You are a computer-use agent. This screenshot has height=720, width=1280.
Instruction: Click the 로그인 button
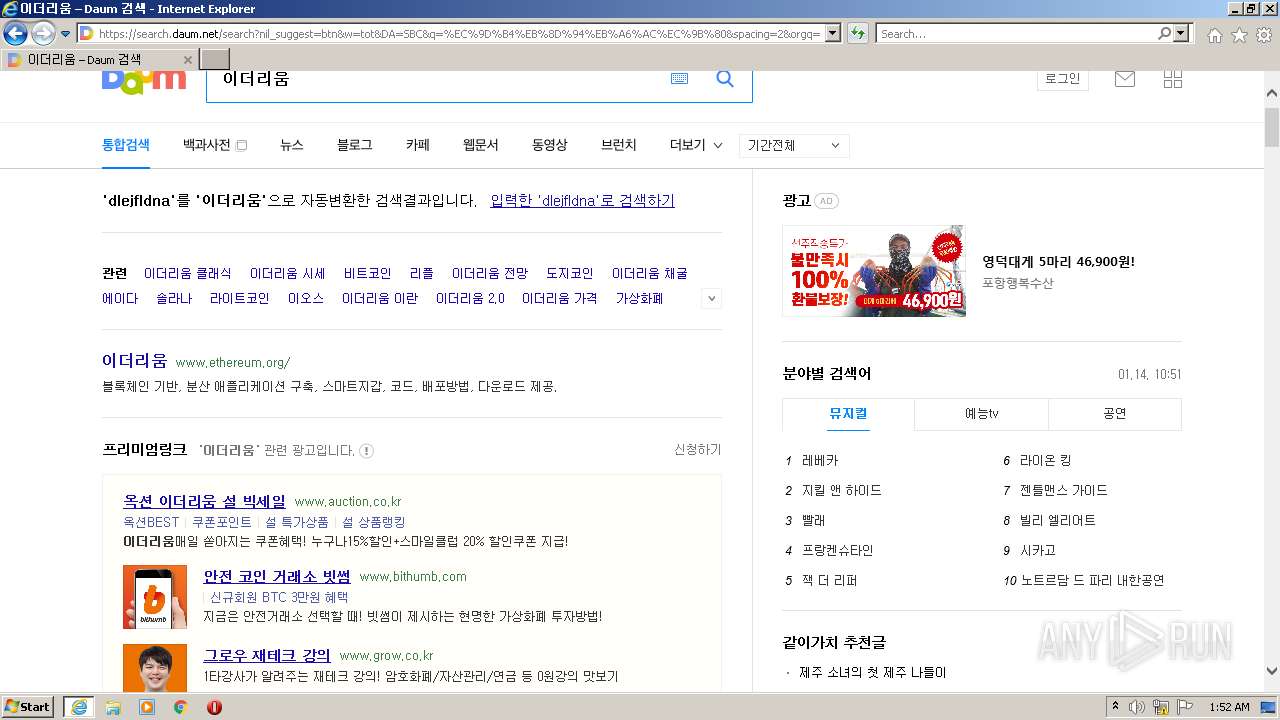pos(1062,79)
